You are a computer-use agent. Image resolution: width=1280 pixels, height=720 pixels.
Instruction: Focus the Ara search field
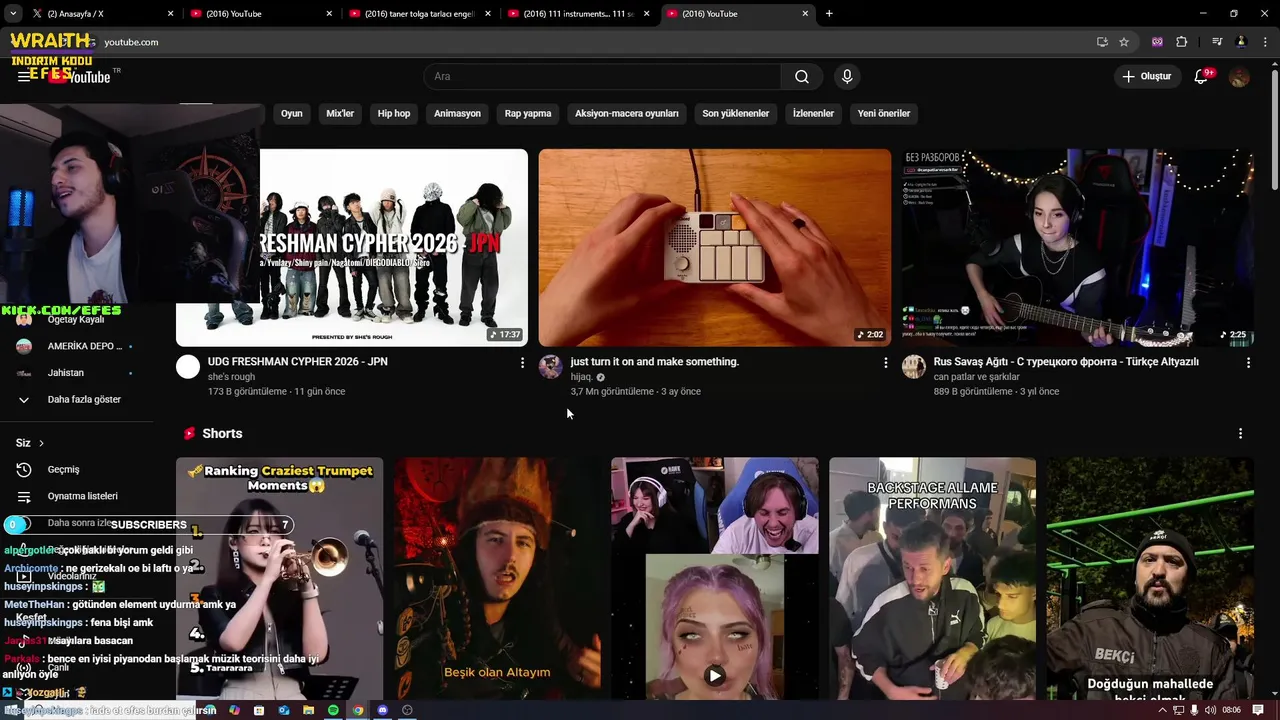click(603, 77)
